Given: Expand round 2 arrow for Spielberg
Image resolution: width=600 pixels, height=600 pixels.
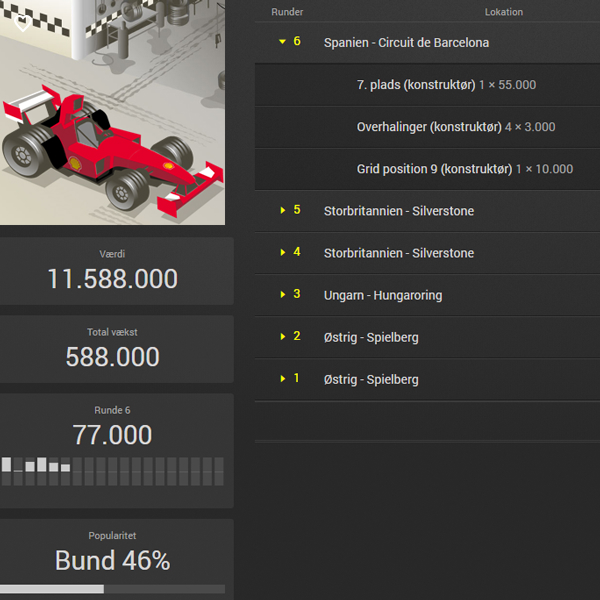Looking at the screenshot, I should 283,336.
